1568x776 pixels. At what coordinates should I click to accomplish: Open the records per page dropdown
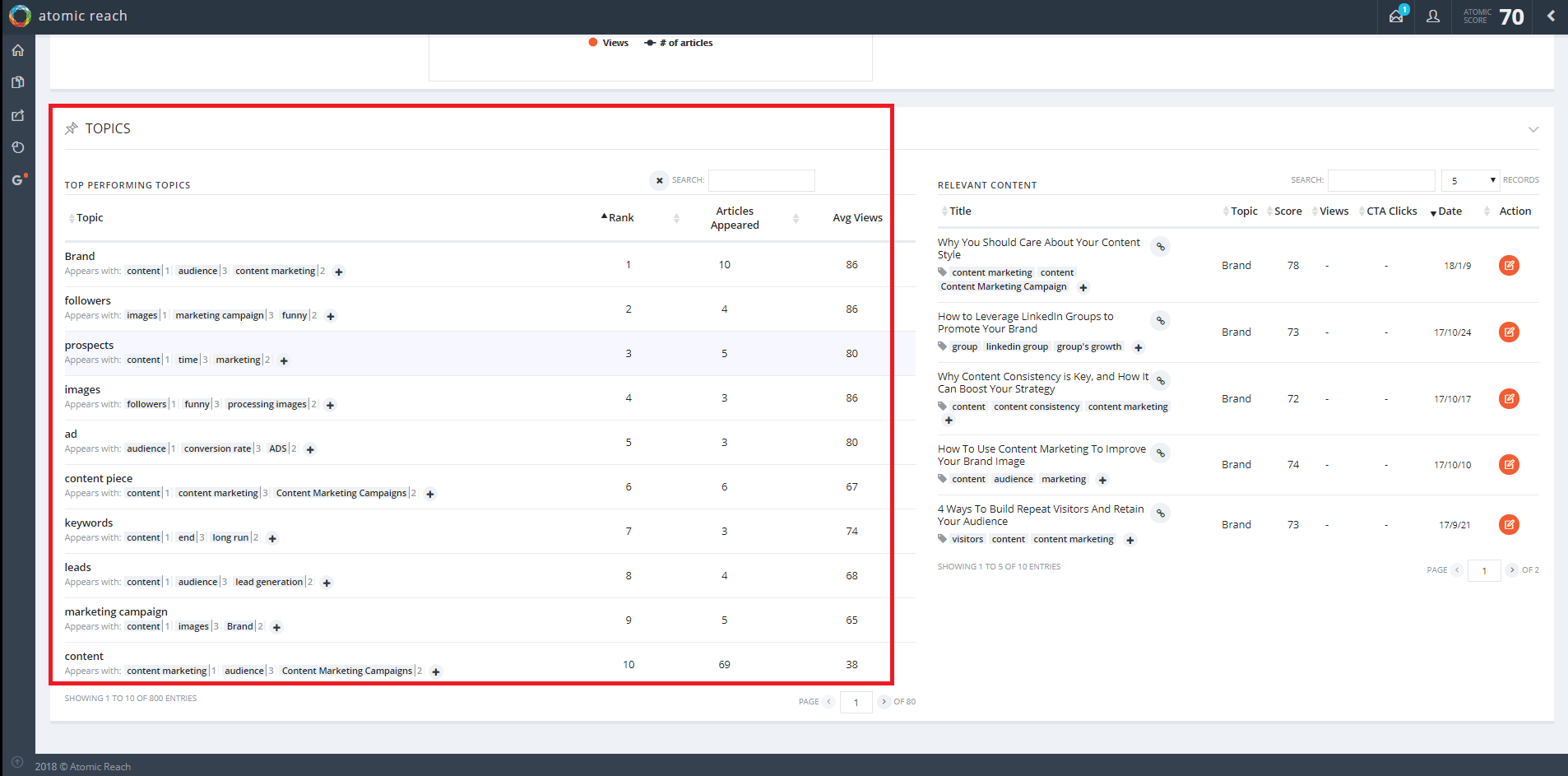[1470, 180]
